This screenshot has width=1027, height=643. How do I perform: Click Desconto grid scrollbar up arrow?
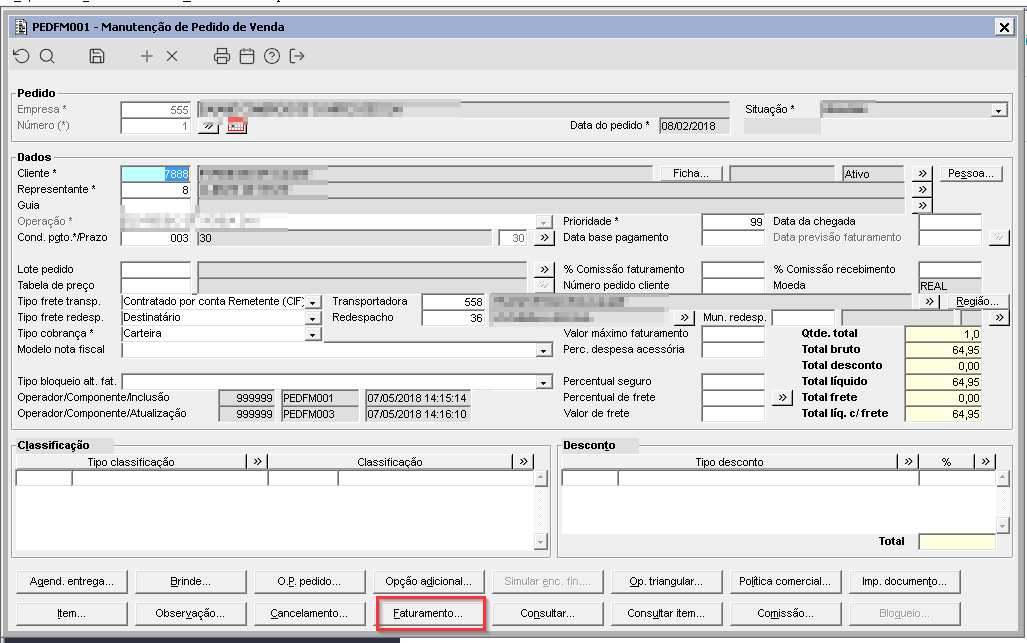pos(1003,479)
